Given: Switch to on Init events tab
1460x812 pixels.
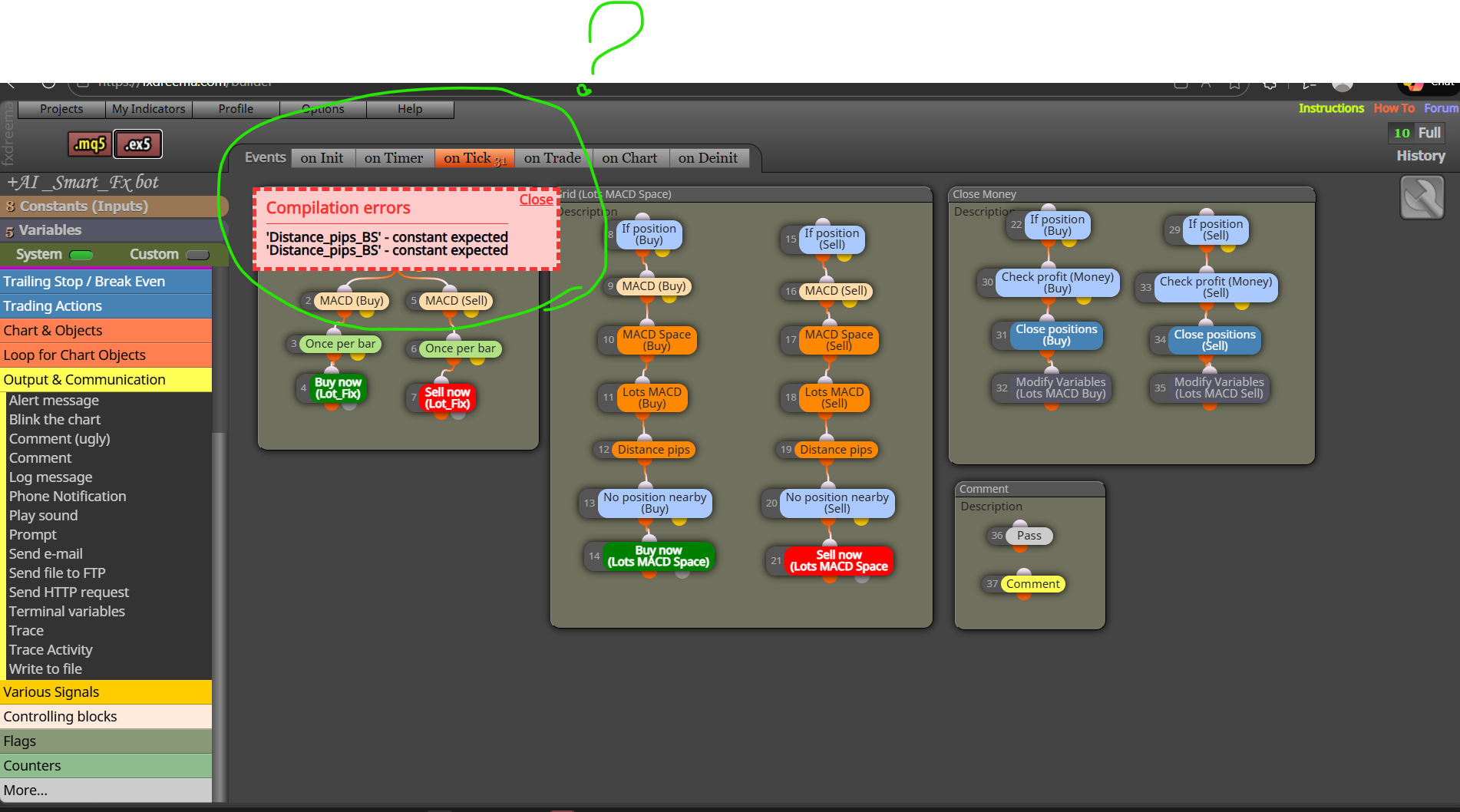Looking at the screenshot, I should point(322,158).
